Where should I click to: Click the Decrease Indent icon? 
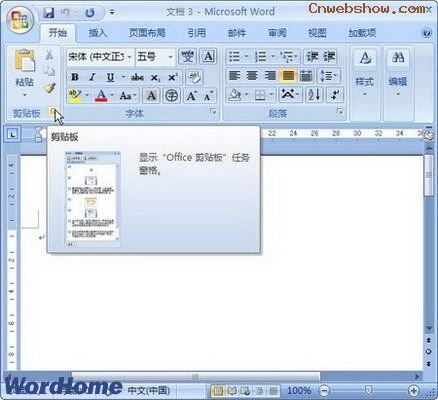click(x=312, y=56)
